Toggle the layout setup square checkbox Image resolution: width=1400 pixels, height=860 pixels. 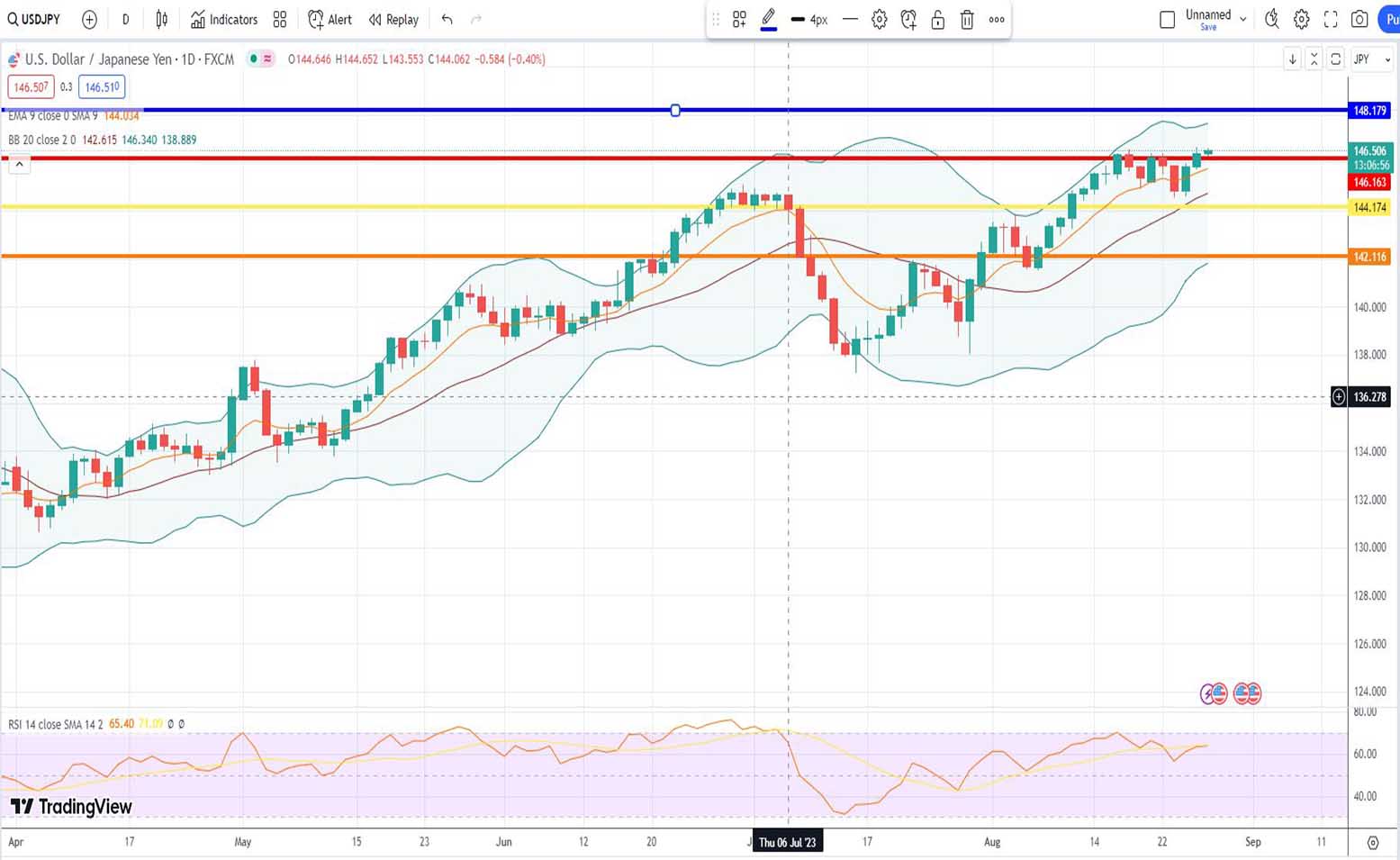click(x=1167, y=19)
